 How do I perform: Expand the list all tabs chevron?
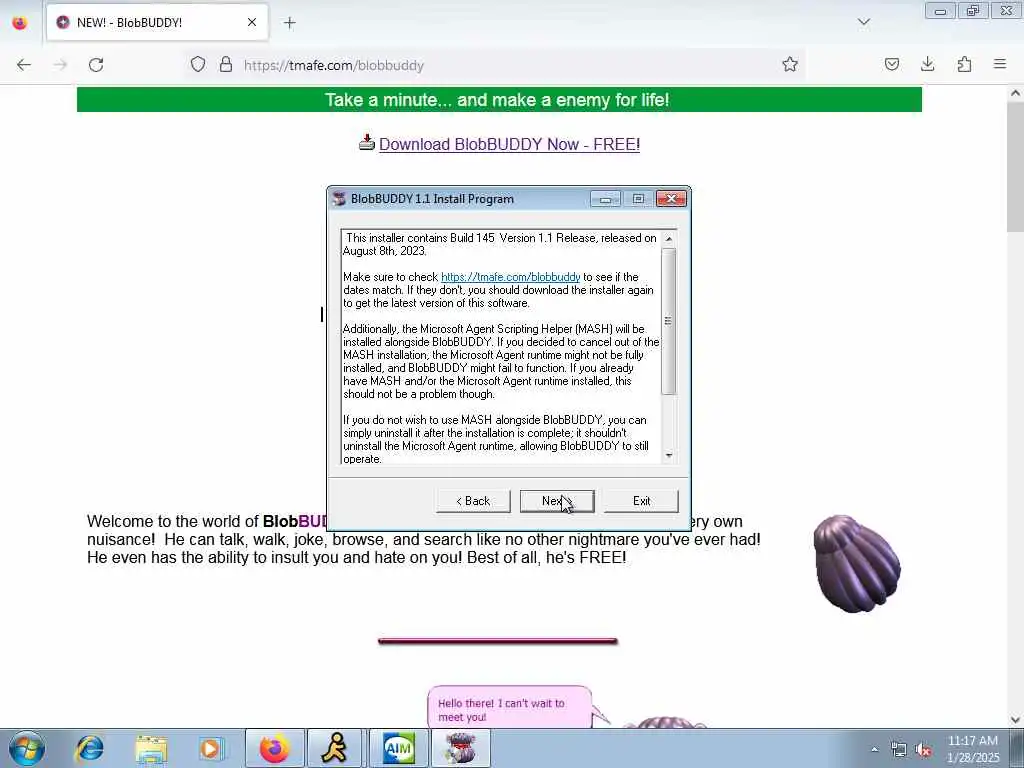[x=863, y=22]
